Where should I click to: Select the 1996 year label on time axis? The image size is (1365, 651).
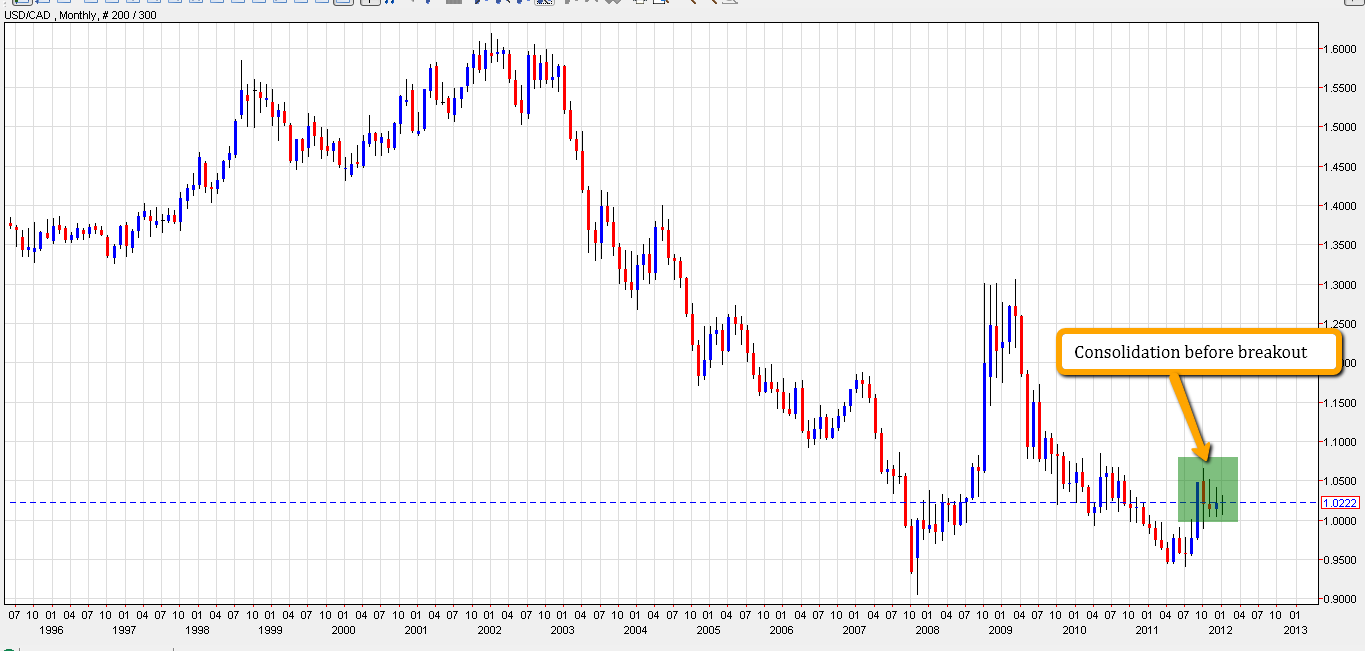(50, 631)
